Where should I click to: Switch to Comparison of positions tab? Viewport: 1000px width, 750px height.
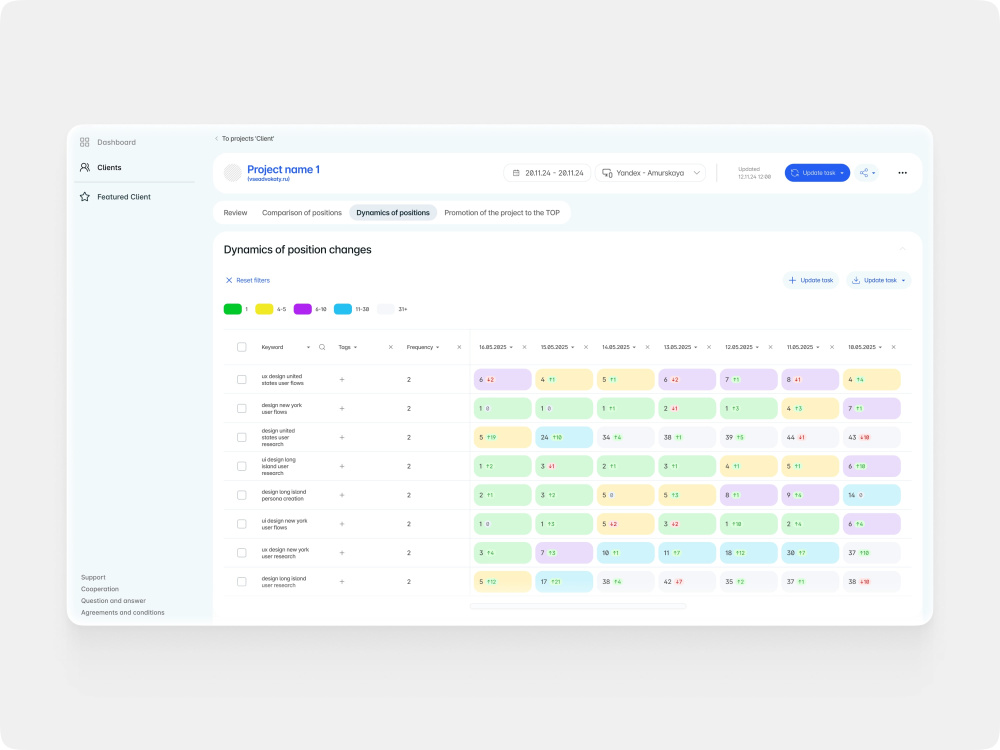click(x=302, y=212)
